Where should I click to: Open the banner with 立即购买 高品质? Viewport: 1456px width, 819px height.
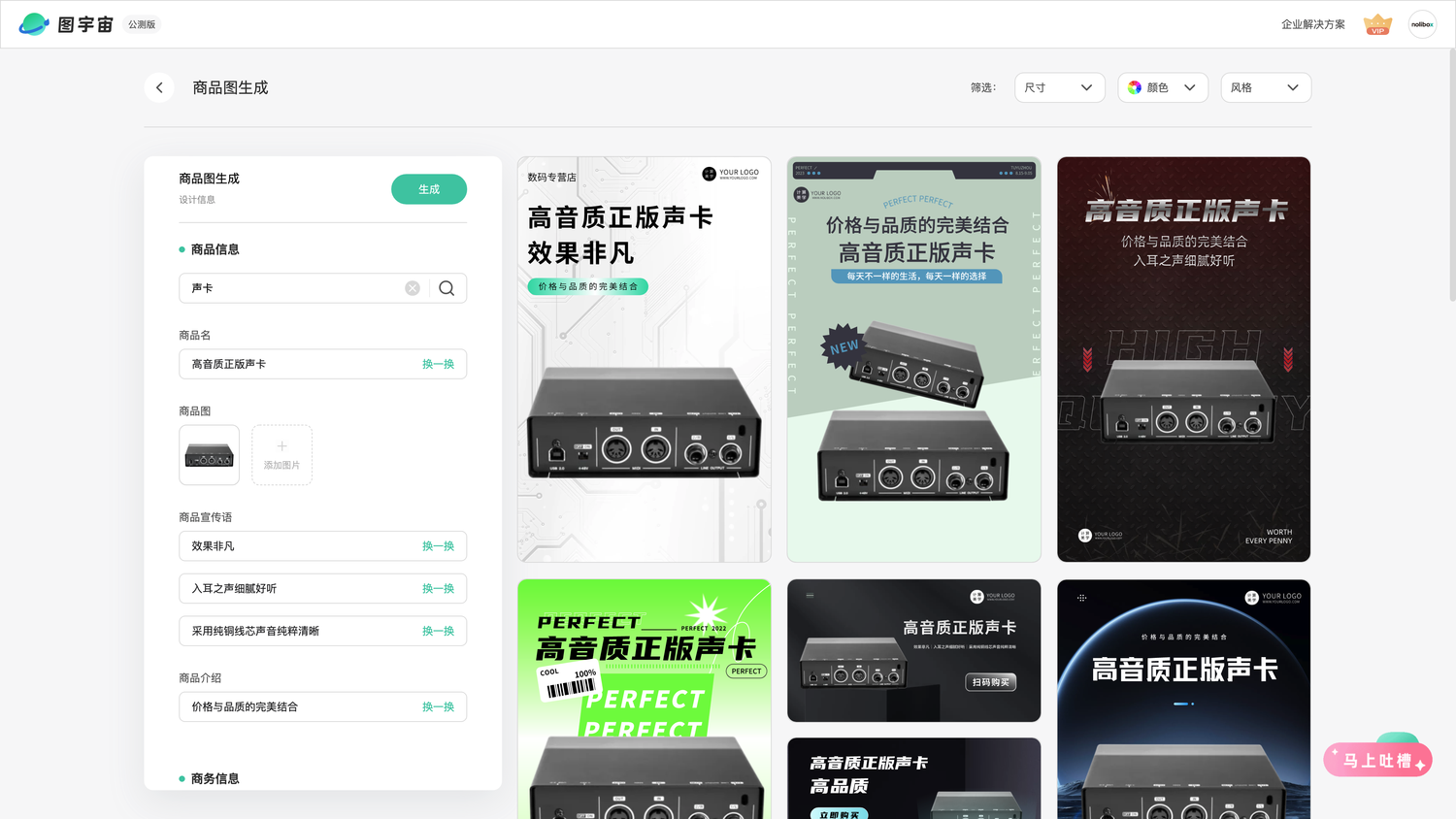coord(914,778)
